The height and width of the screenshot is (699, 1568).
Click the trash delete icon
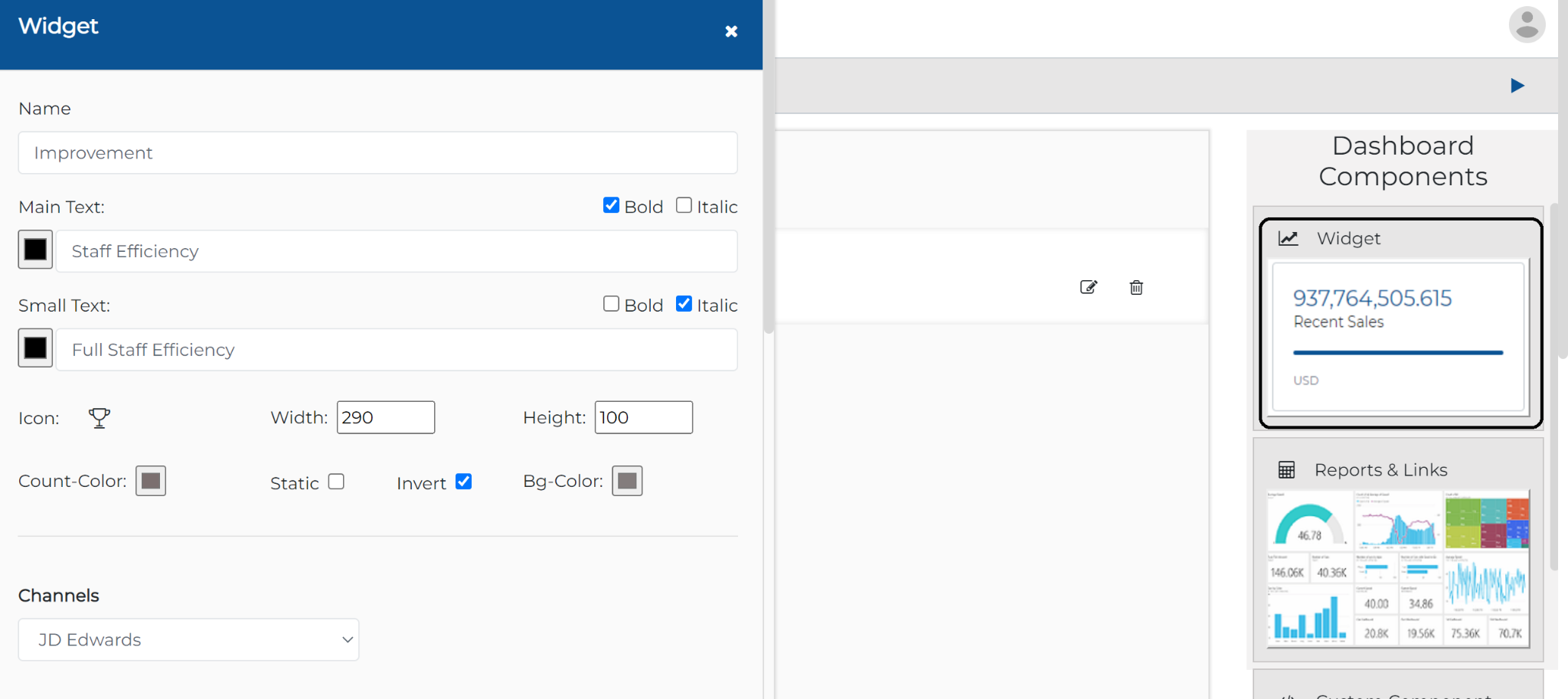(1136, 287)
